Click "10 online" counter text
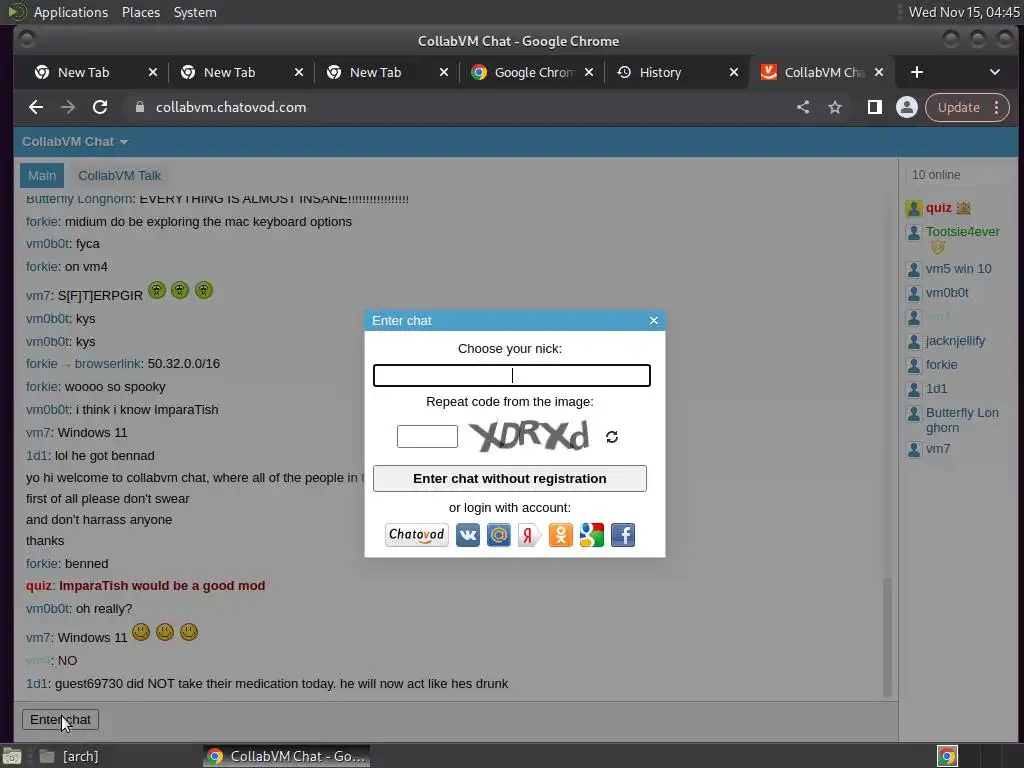This screenshot has height=768, width=1024. tap(936, 175)
